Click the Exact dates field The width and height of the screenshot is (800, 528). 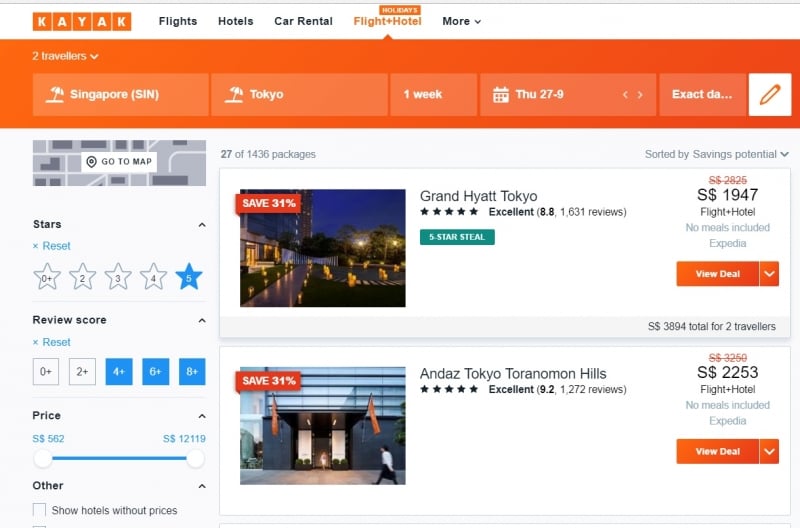click(703, 94)
